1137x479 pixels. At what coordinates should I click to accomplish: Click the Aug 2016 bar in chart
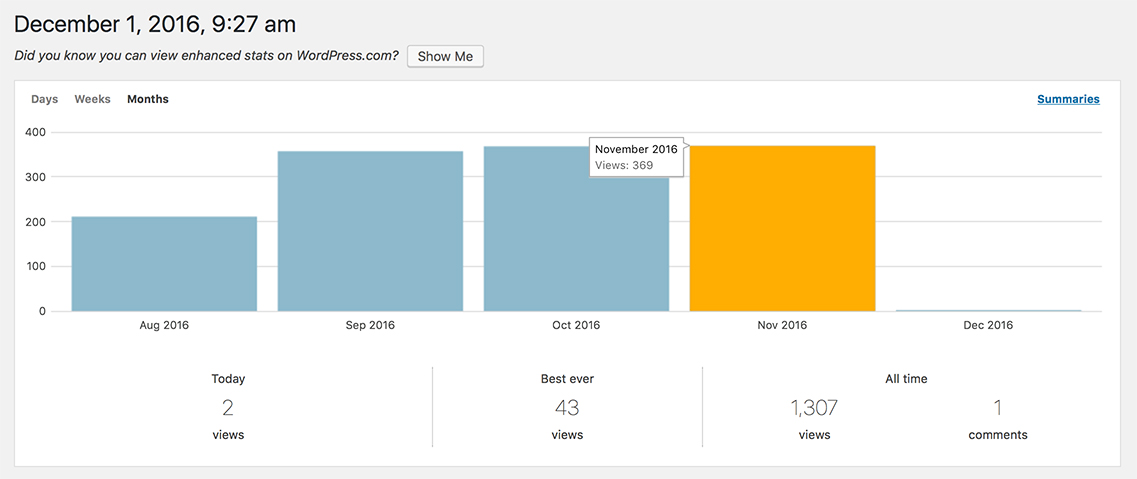point(164,264)
